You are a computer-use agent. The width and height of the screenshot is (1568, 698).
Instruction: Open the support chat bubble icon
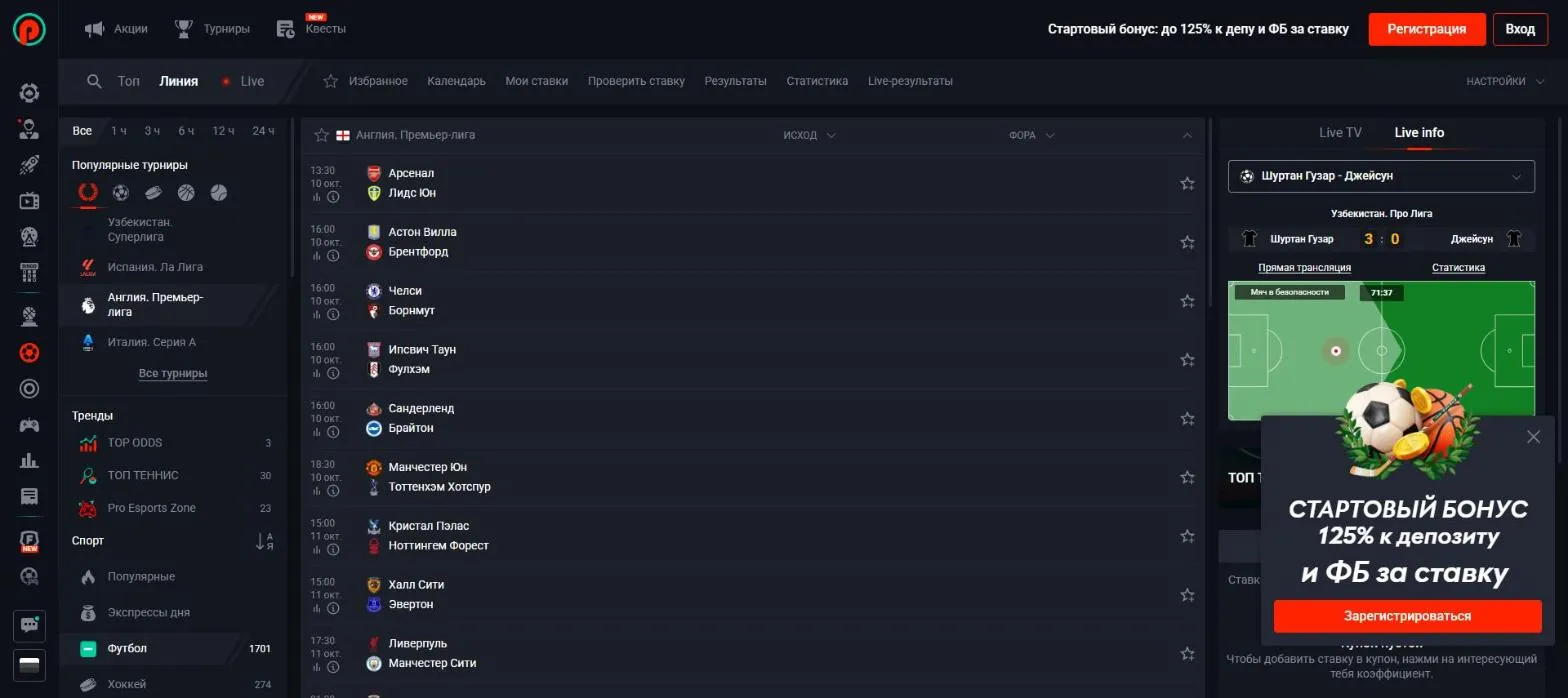[29, 625]
